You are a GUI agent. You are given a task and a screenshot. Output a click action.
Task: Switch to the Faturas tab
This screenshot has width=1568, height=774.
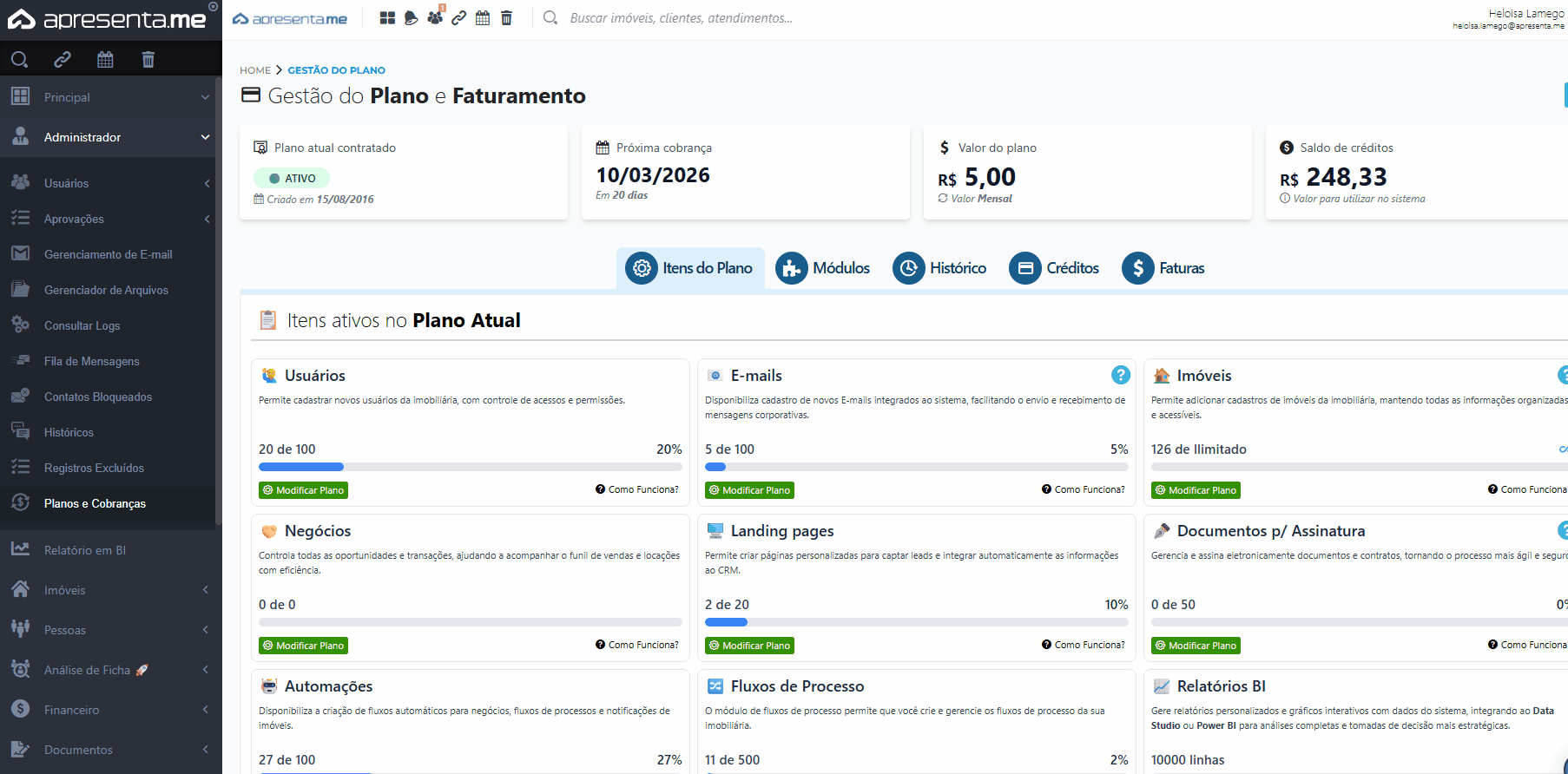pyautogui.click(x=1163, y=268)
